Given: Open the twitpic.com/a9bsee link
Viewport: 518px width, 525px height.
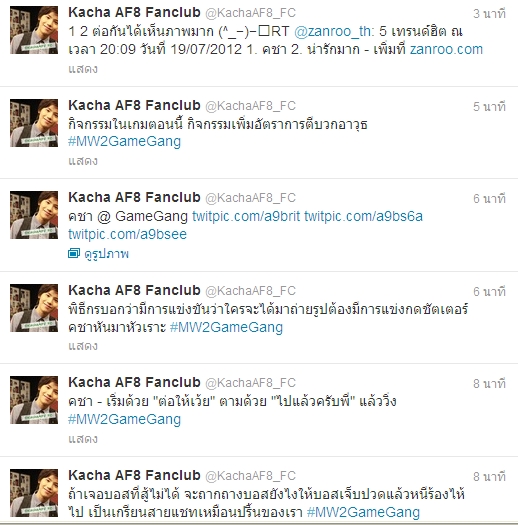Looking at the screenshot, I should [x=127, y=234].
